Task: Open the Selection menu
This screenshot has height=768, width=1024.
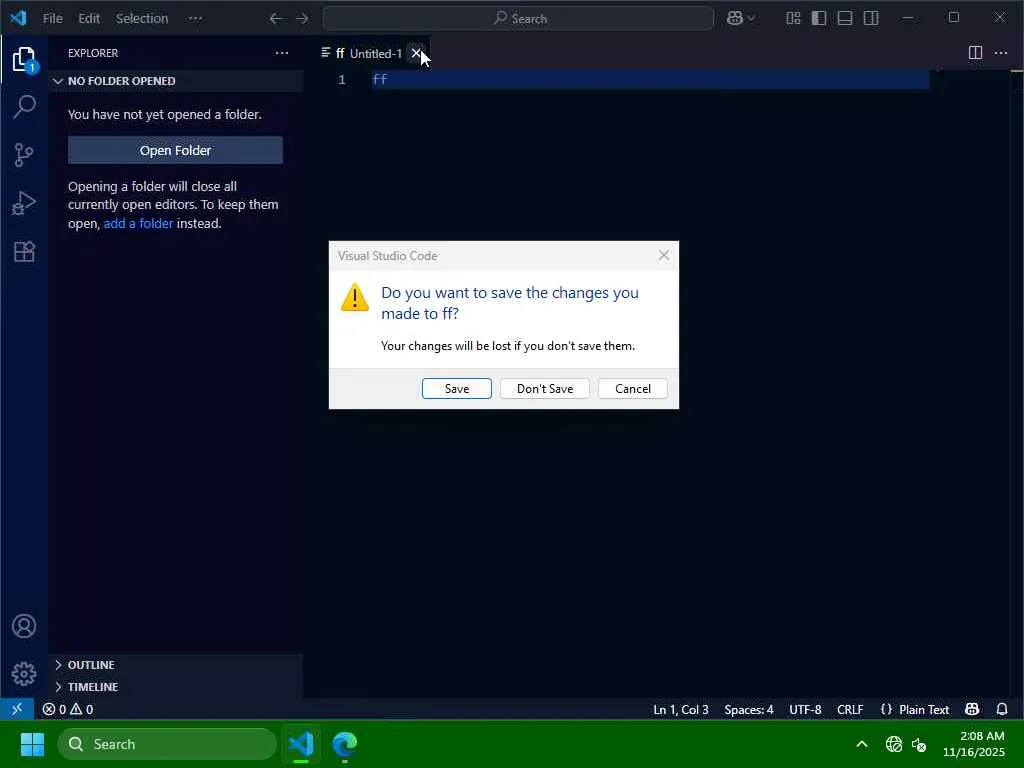Action: coord(142,18)
